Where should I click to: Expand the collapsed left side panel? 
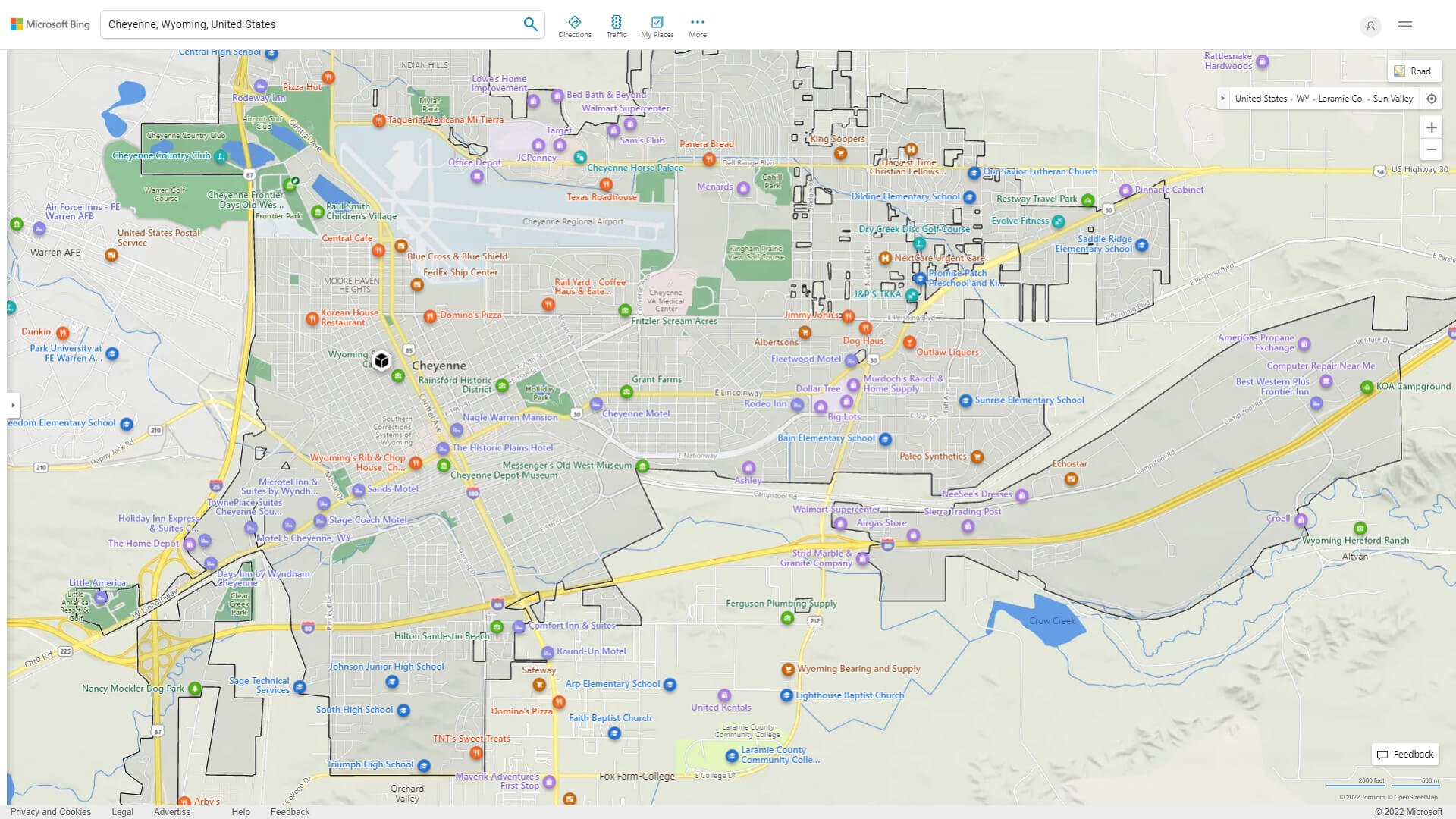point(13,406)
